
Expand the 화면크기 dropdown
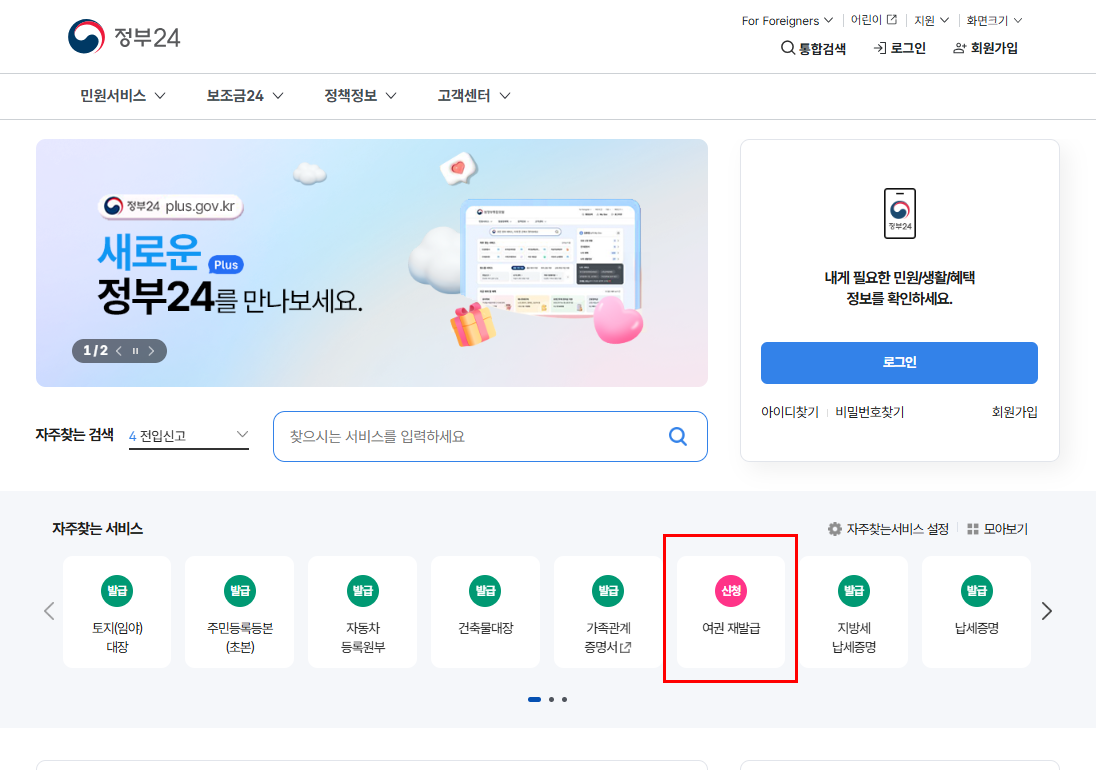[x=994, y=20]
